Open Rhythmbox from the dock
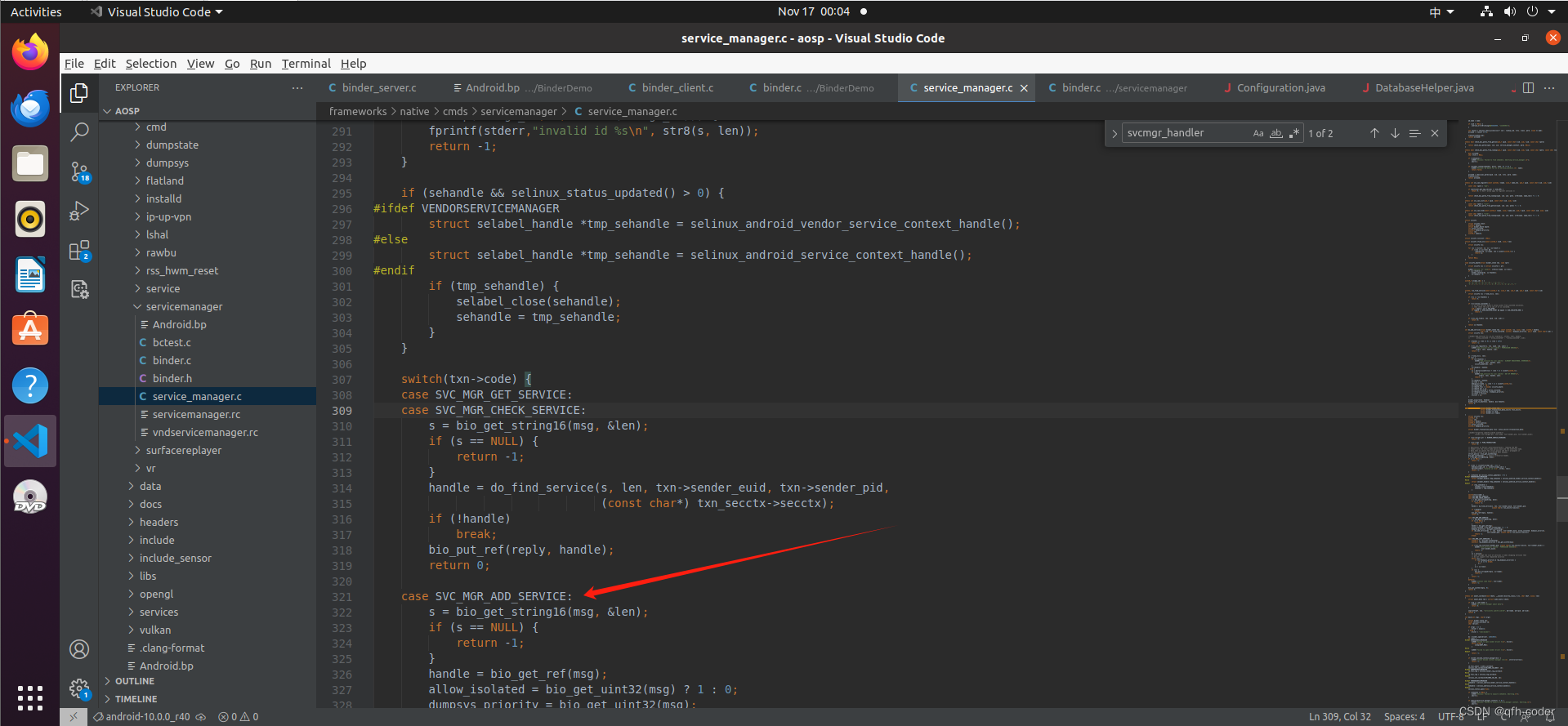The image size is (1568, 726). tap(30, 219)
